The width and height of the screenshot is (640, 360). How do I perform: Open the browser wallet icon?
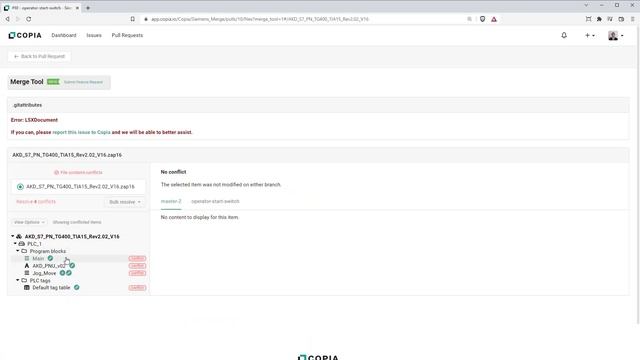pyautogui.click(x=621, y=19)
